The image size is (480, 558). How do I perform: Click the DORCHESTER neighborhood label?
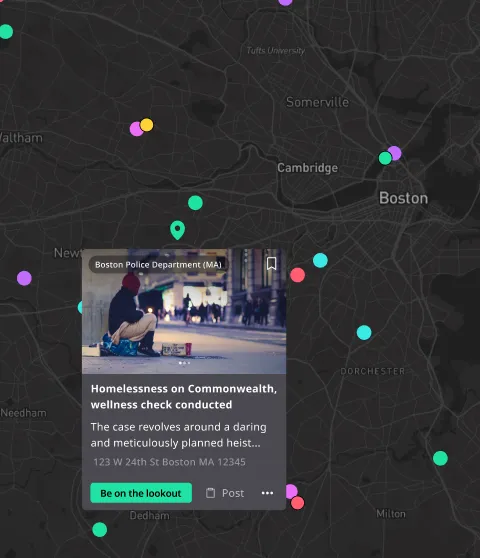coord(373,371)
